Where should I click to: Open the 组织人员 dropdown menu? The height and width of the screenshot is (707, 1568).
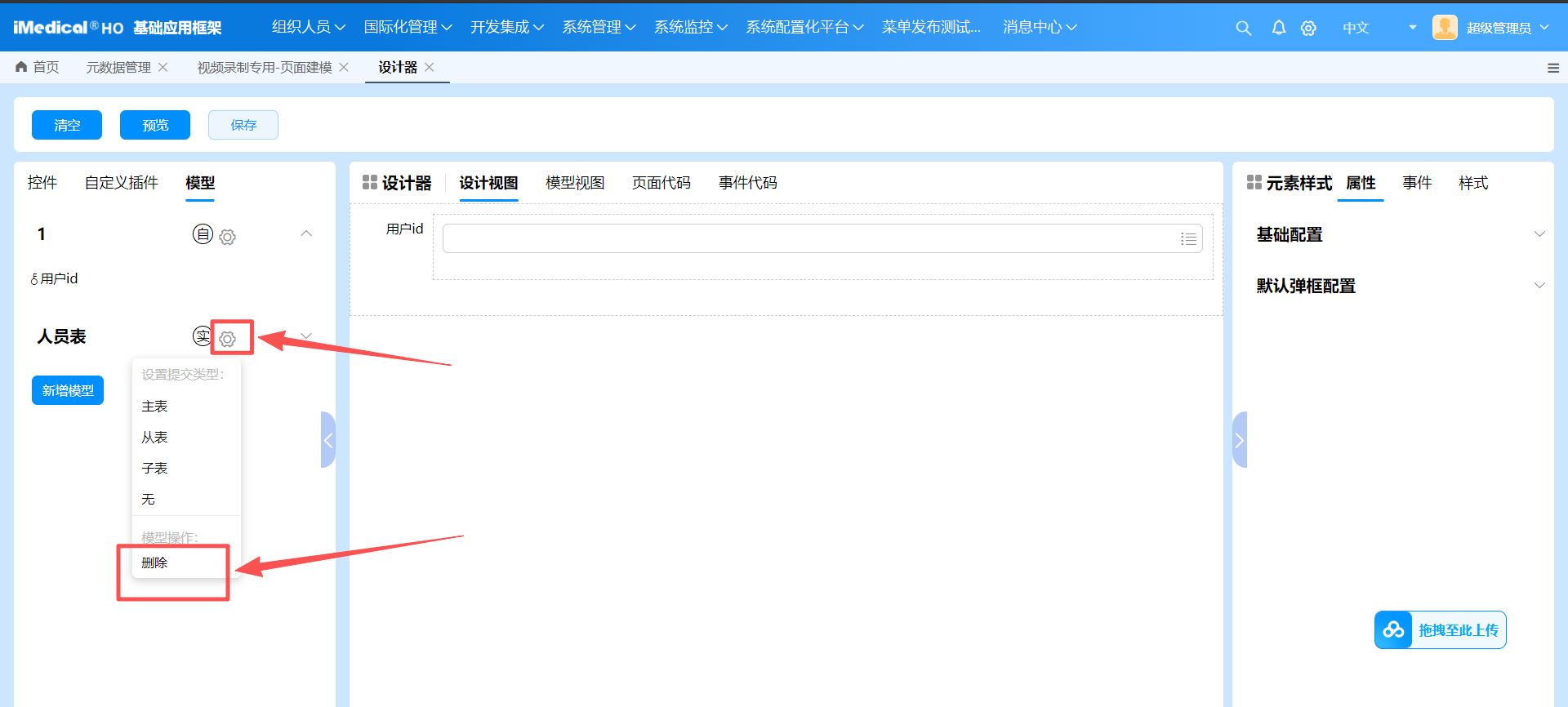(x=308, y=27)
